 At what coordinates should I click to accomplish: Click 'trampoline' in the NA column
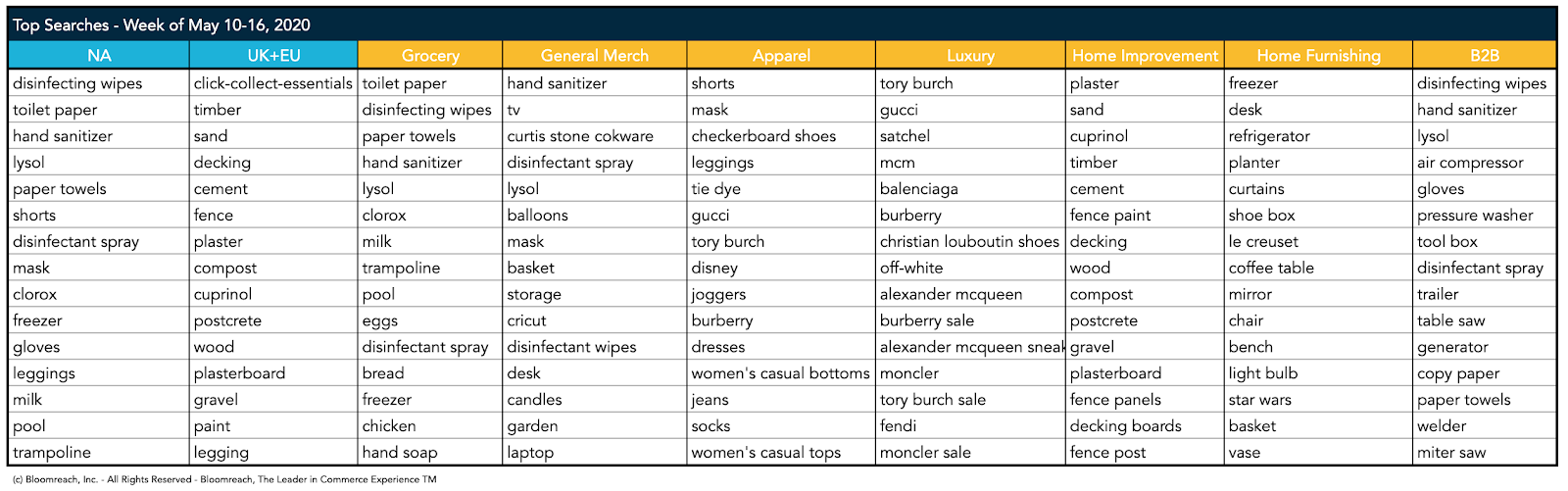52,453
